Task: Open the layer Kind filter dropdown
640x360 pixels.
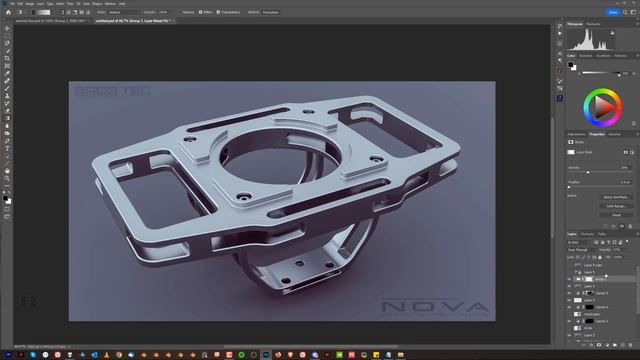Action: pyautogui.click(x=579, y=242)
